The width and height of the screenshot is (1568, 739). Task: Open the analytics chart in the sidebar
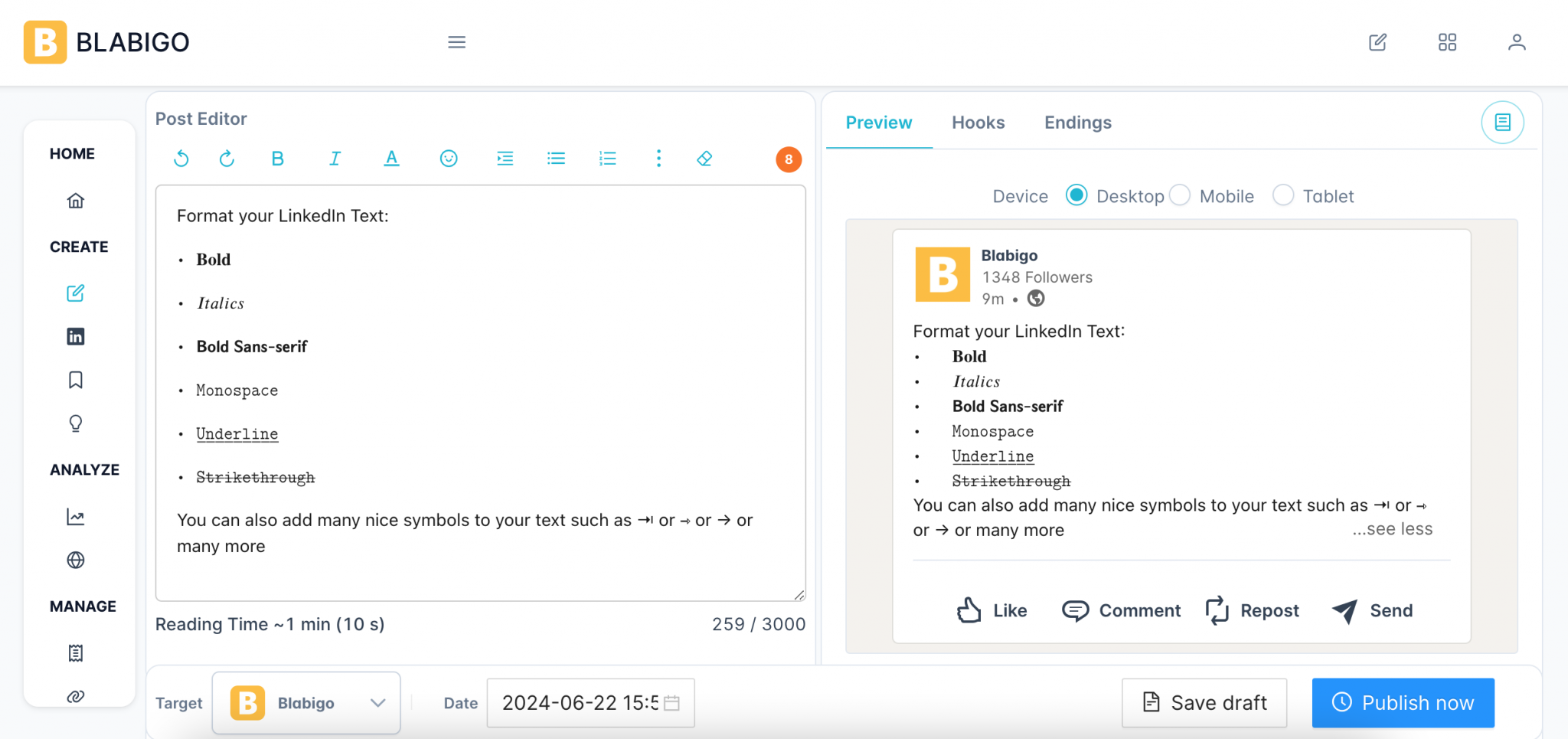(x=75, y=517)
